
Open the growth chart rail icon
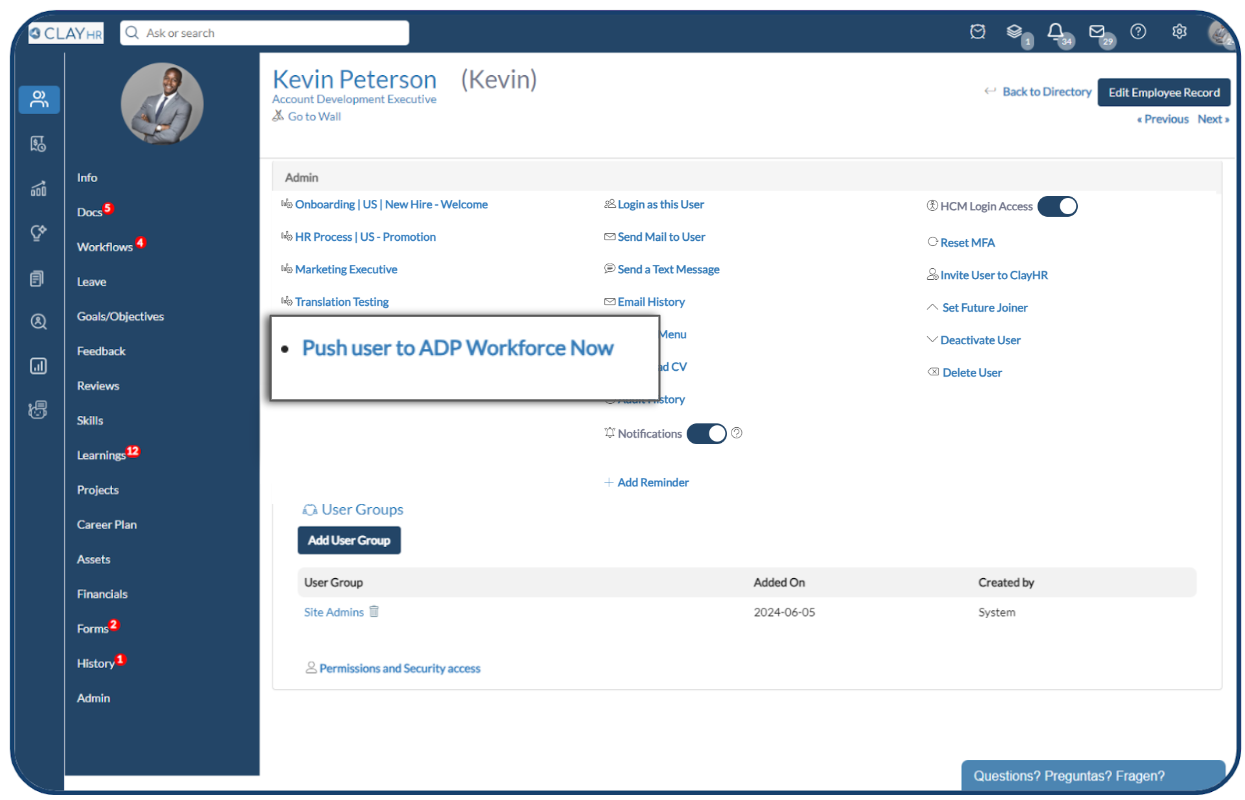point(38,189)
